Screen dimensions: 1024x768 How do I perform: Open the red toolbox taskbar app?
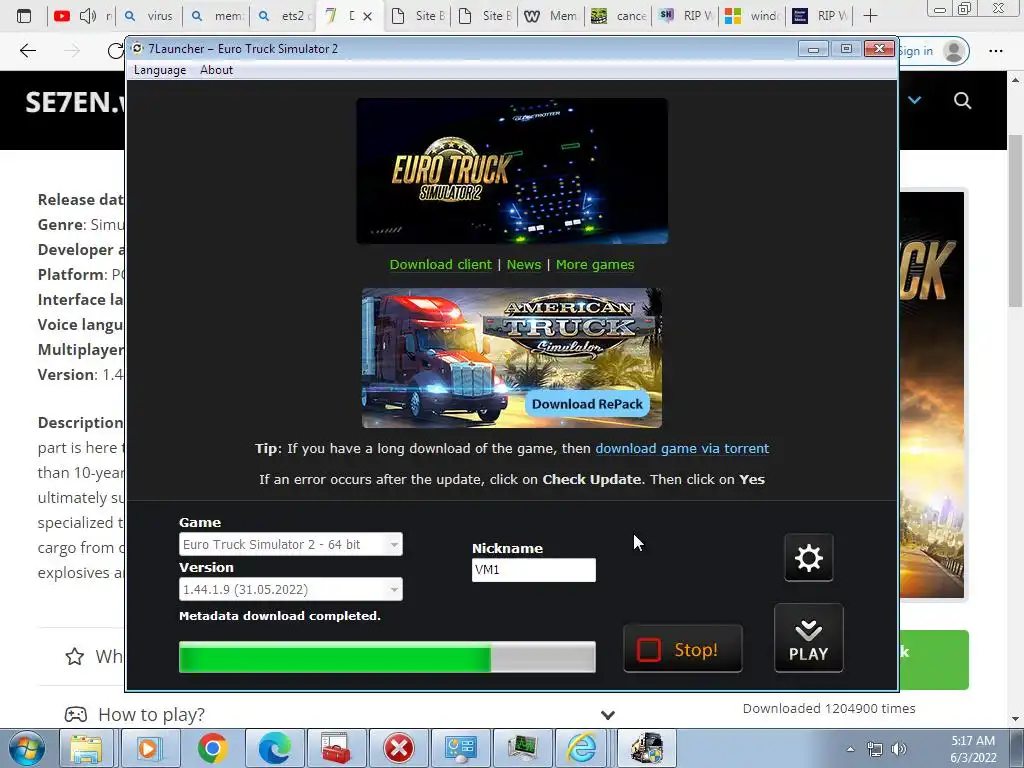click(336, 748)
